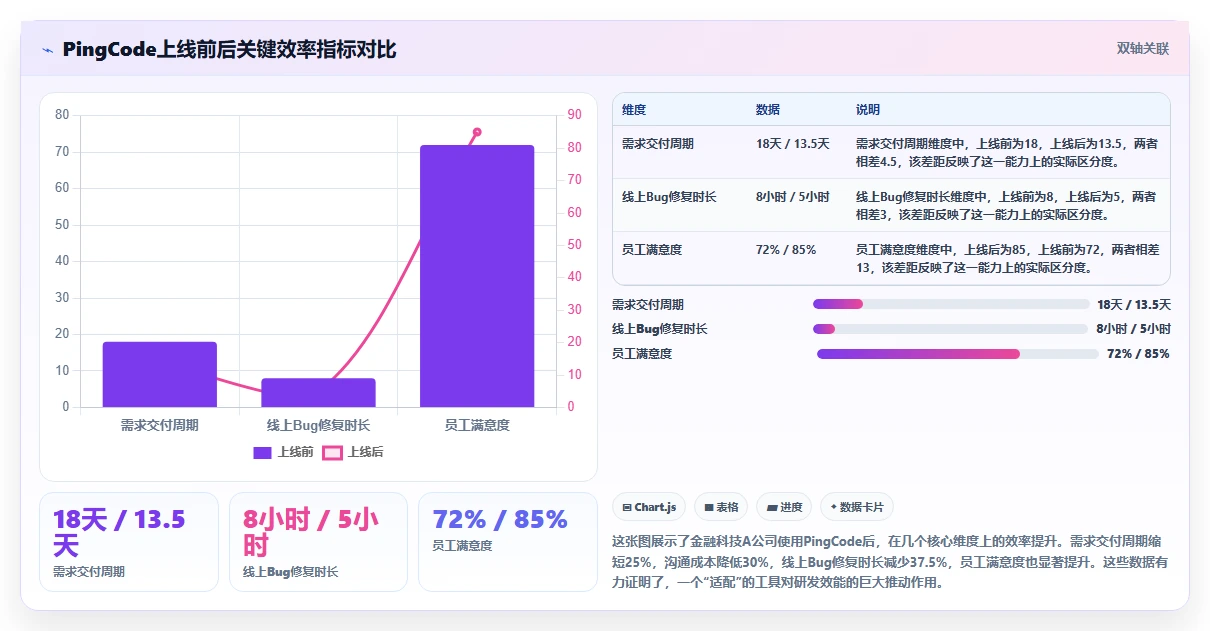Click the sparkle icon inside 数据卡片 chip
This screenshot has width=1210, height=631.
[x=833, y=507]
